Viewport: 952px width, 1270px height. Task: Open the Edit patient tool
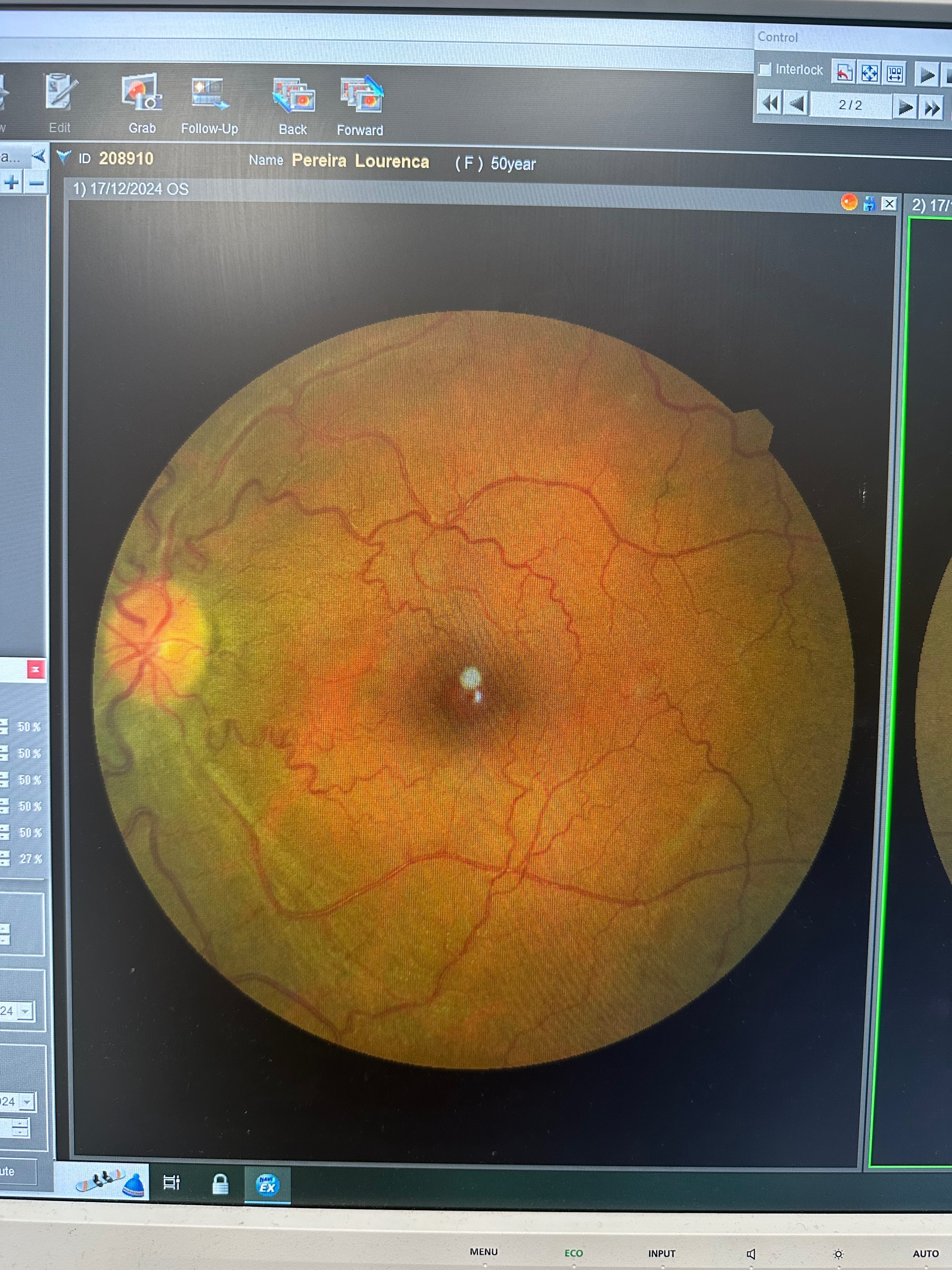(60, 92)
